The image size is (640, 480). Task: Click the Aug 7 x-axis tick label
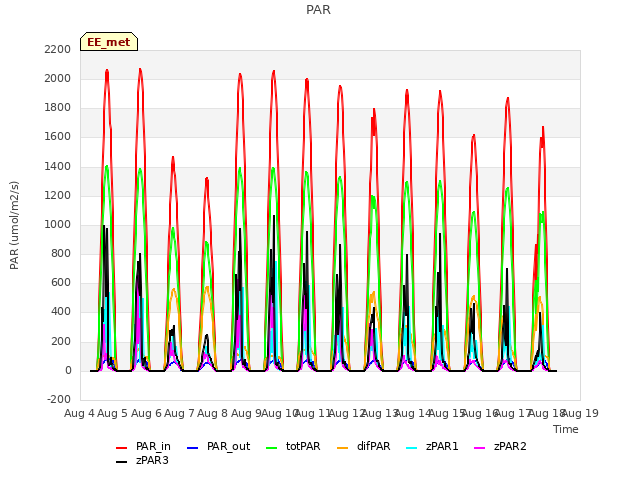pos(179,413)
